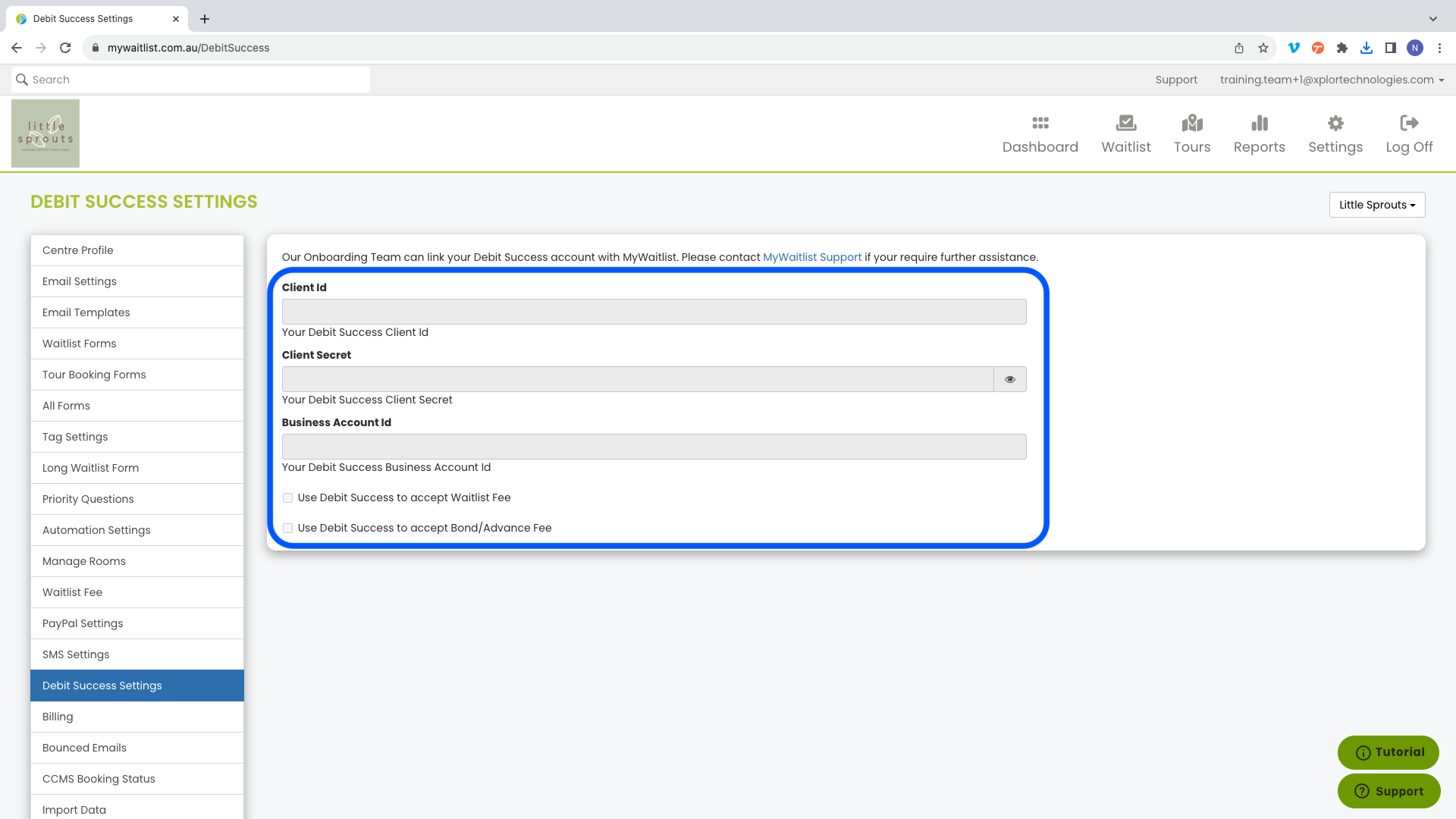Go to Waitlist Forms
This screenshot has height=819, width=1456.
(137, 344)
